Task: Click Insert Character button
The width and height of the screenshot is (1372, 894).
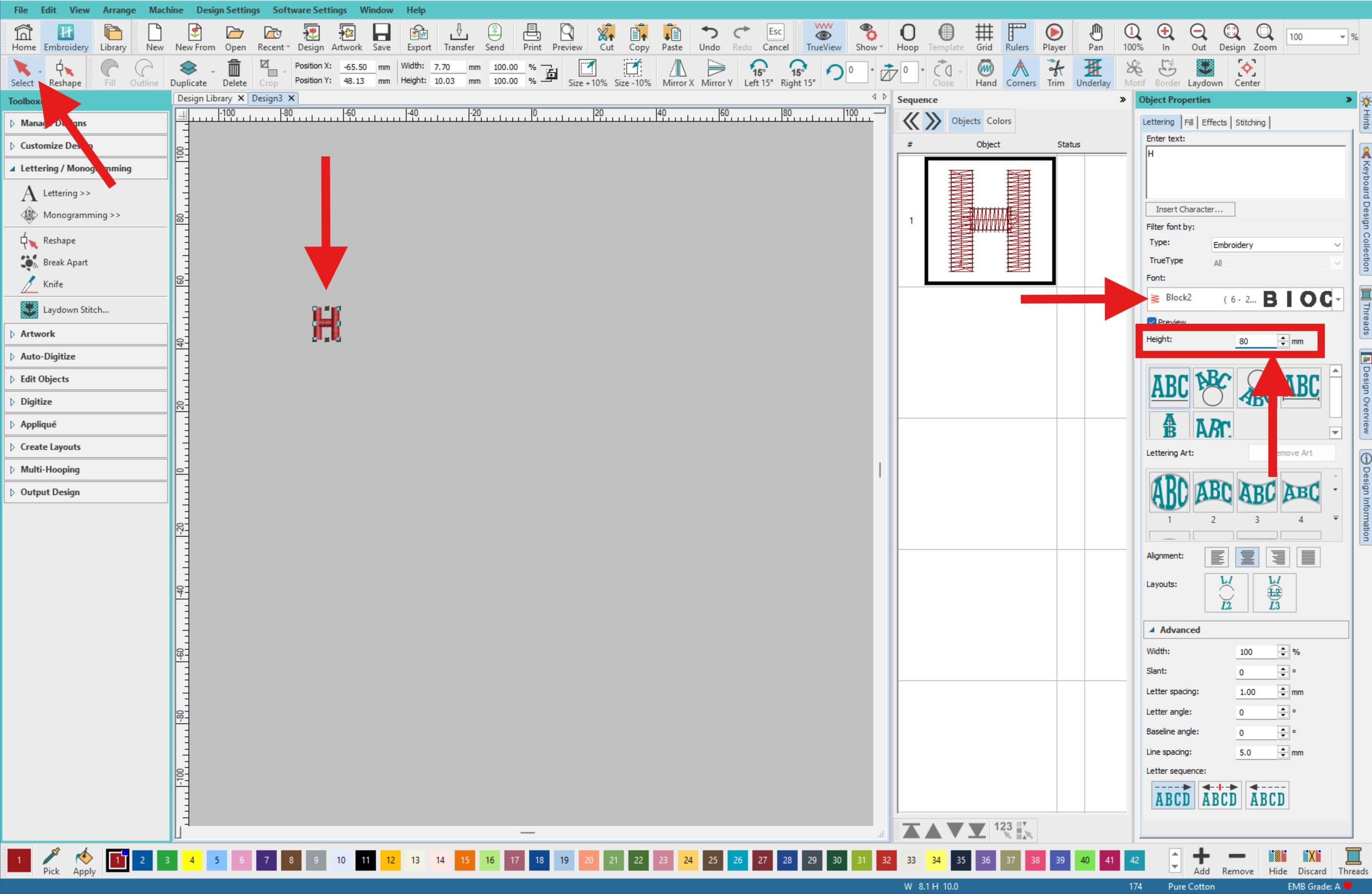Action: tap(1189, 209)
